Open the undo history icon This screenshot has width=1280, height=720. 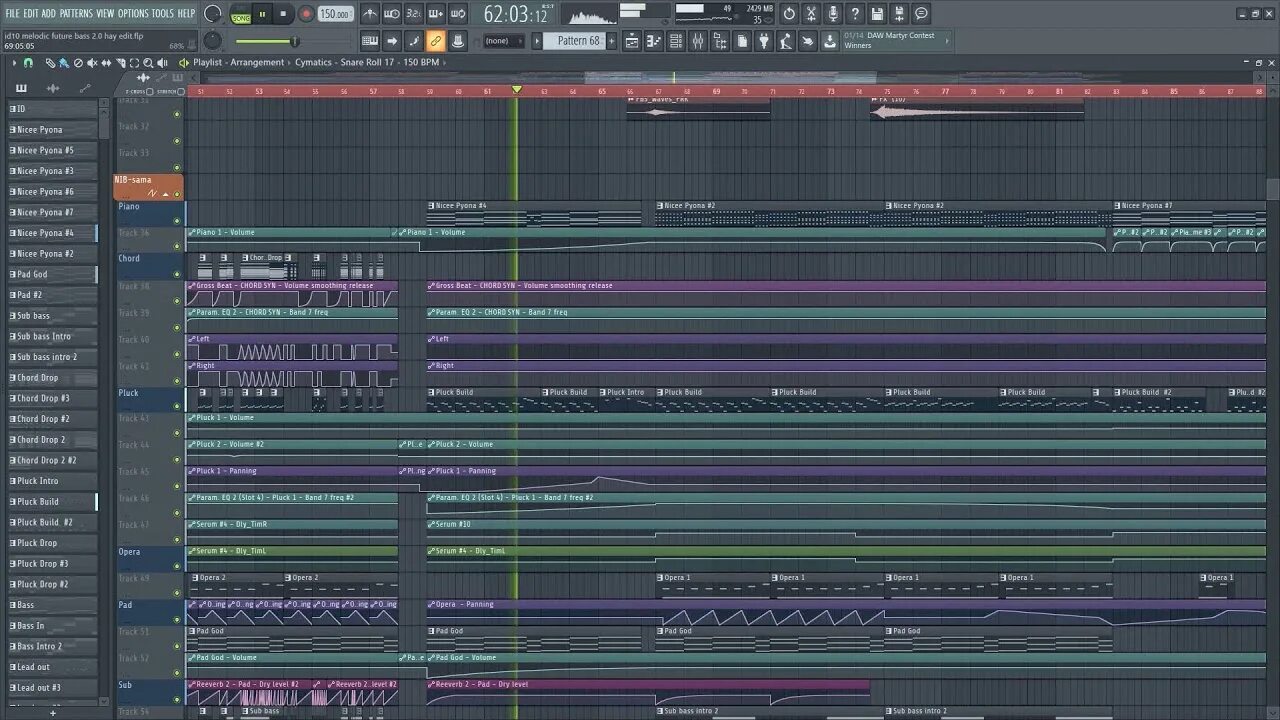(x=790, y=14)
